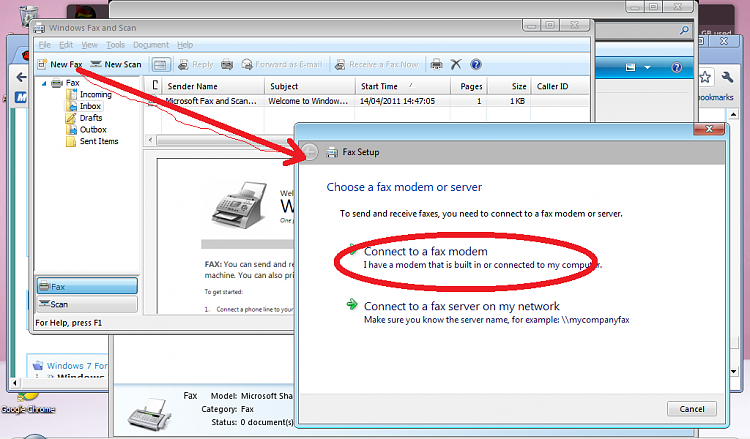Select the Welcome to Windows fax message
750x439 pixels.
pos(366,101)
